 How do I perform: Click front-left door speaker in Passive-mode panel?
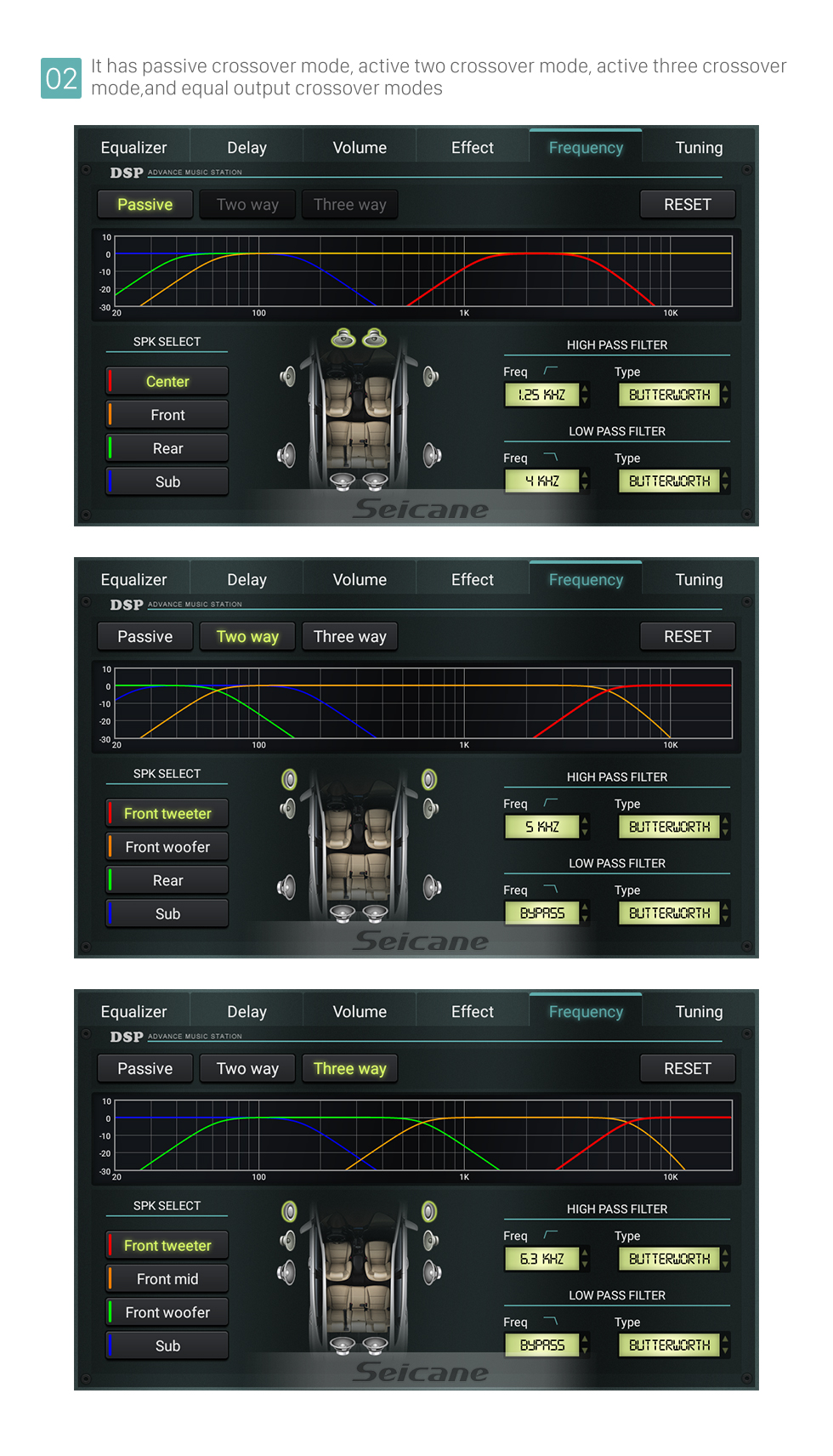pyautogui.click(x=288, y=376)
